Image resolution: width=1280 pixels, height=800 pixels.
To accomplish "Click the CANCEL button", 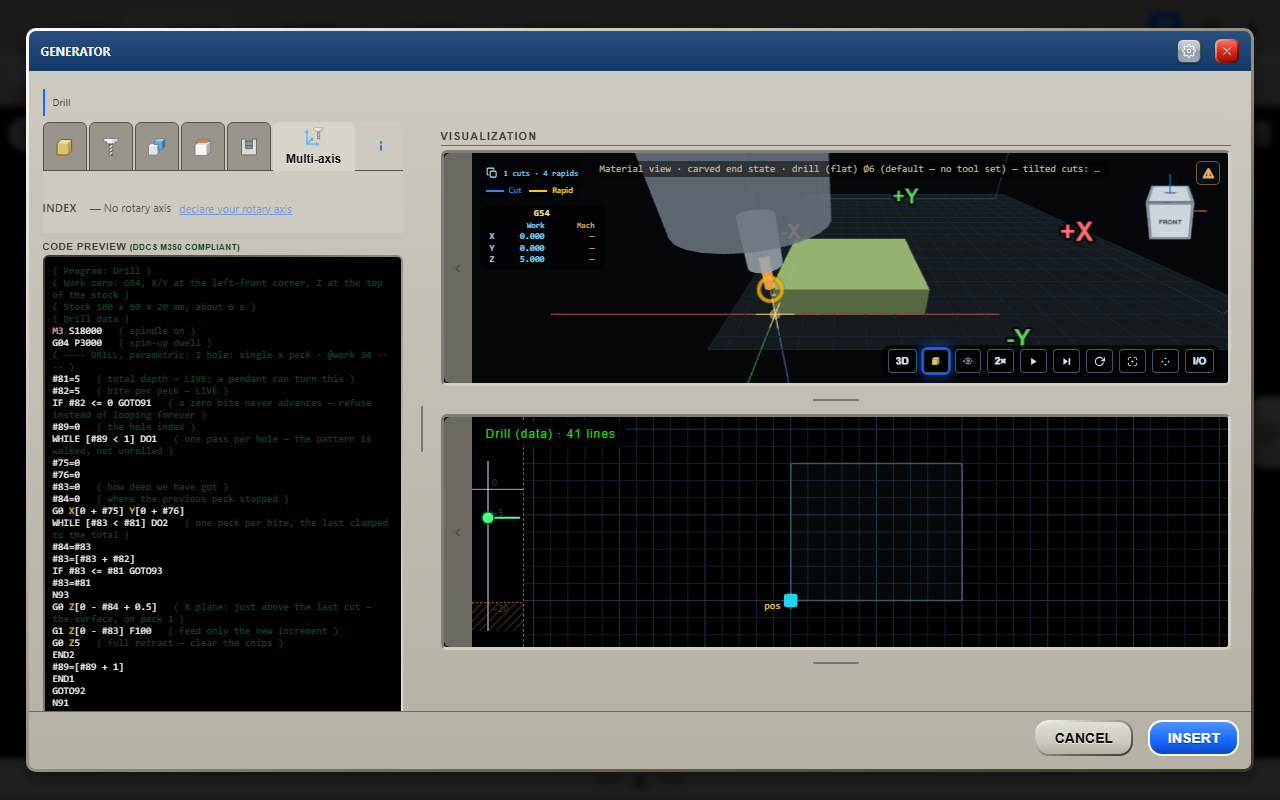I will tap(1084, 738).
